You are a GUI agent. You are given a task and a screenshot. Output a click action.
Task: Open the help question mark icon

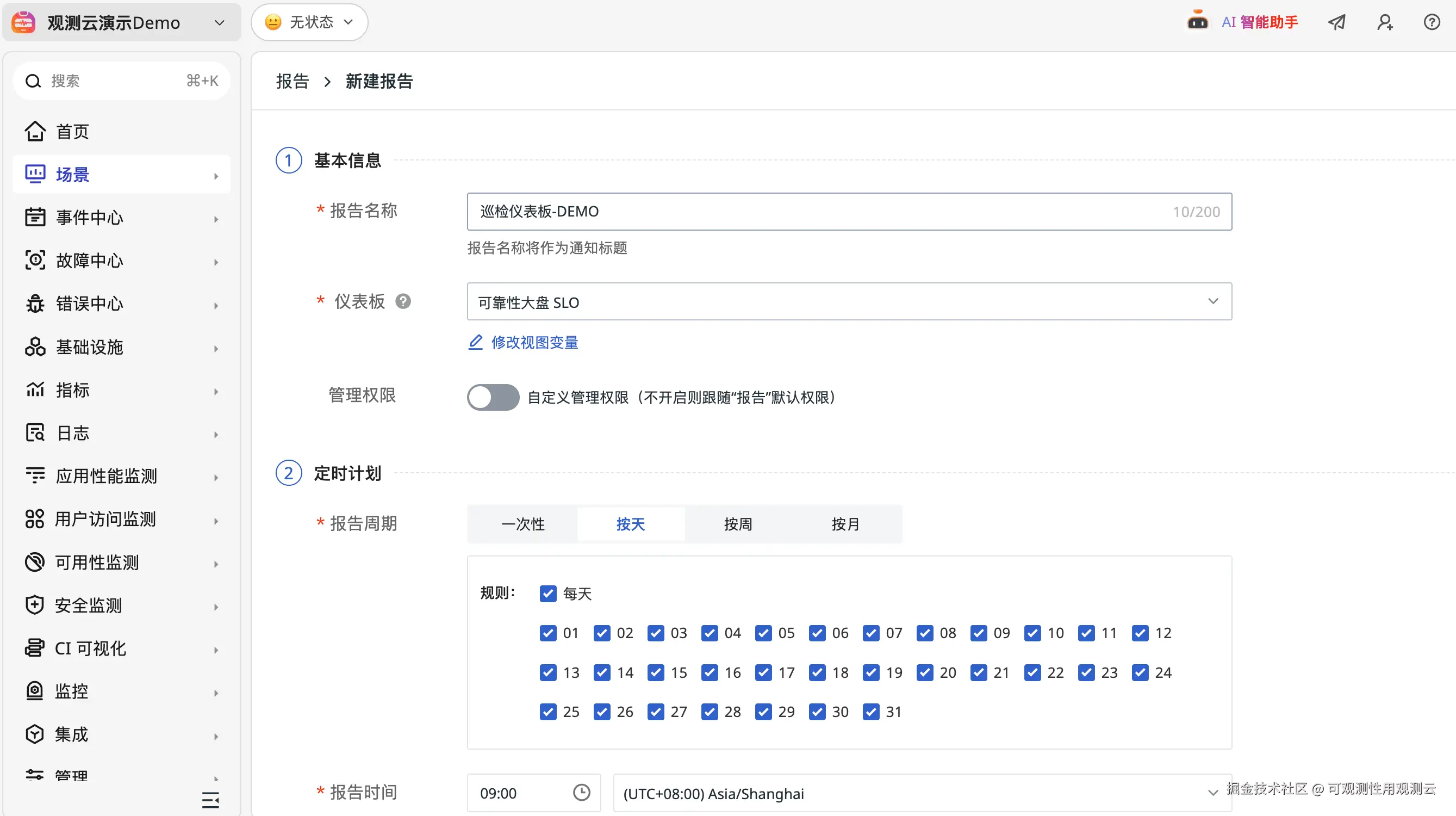click(x=1431, y=22)
